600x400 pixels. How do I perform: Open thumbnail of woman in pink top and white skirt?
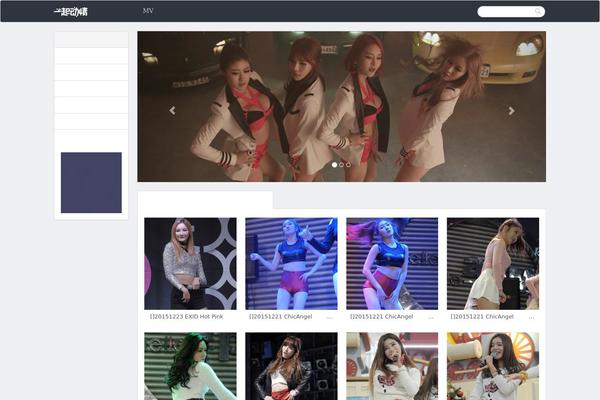pyautogui.click(x=493, y=264)
